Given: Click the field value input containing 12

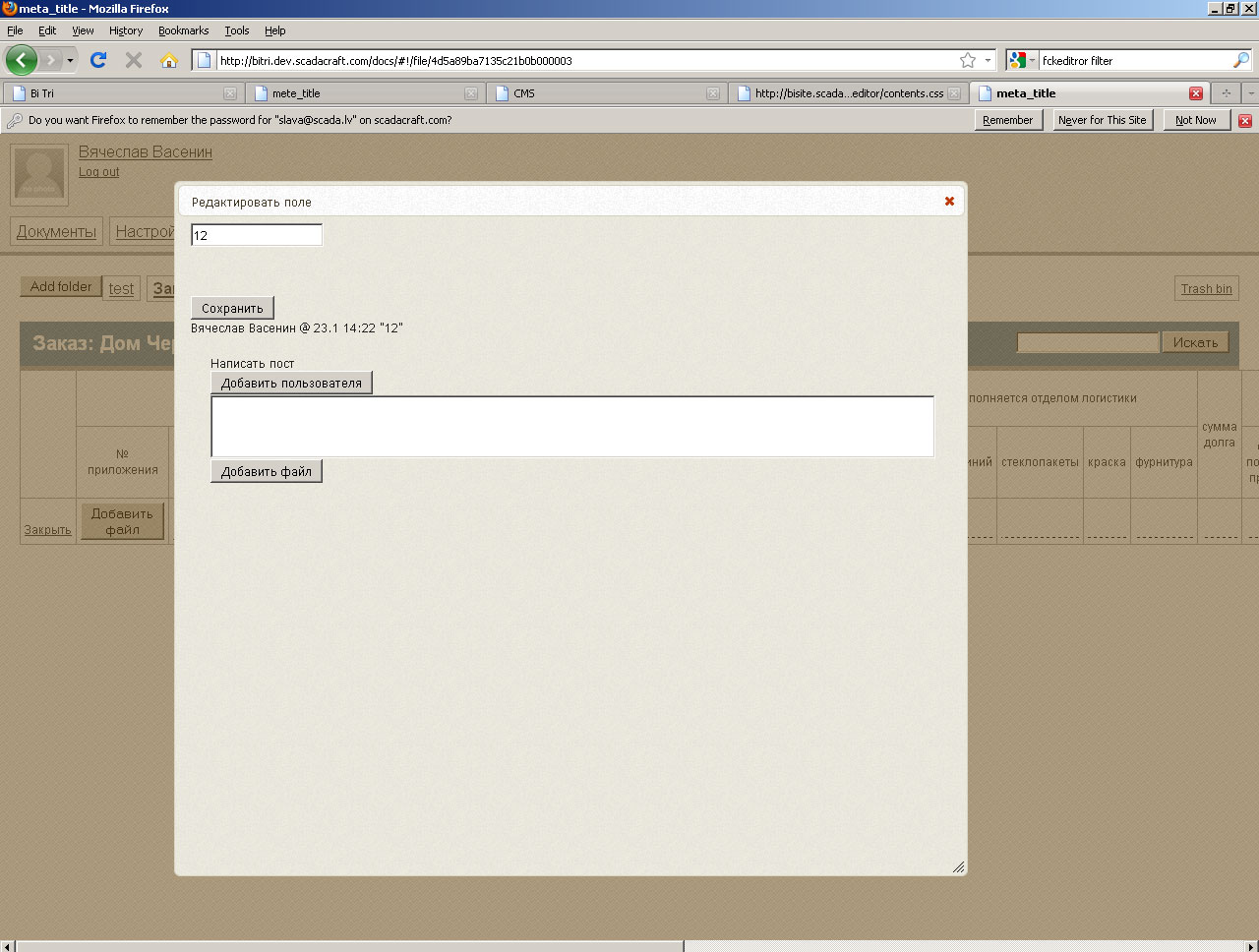Looking at the screenshot, I should click(x=256, y=235).
